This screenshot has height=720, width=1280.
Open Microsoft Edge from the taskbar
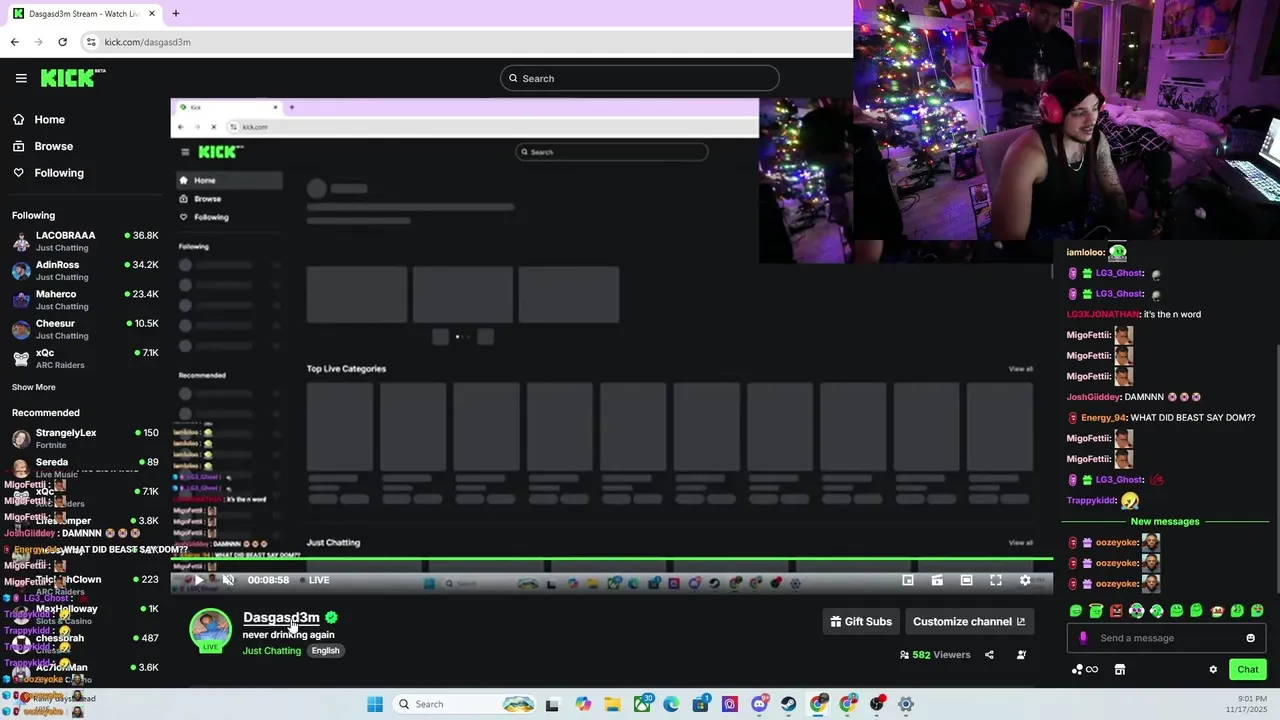point(671,704)
